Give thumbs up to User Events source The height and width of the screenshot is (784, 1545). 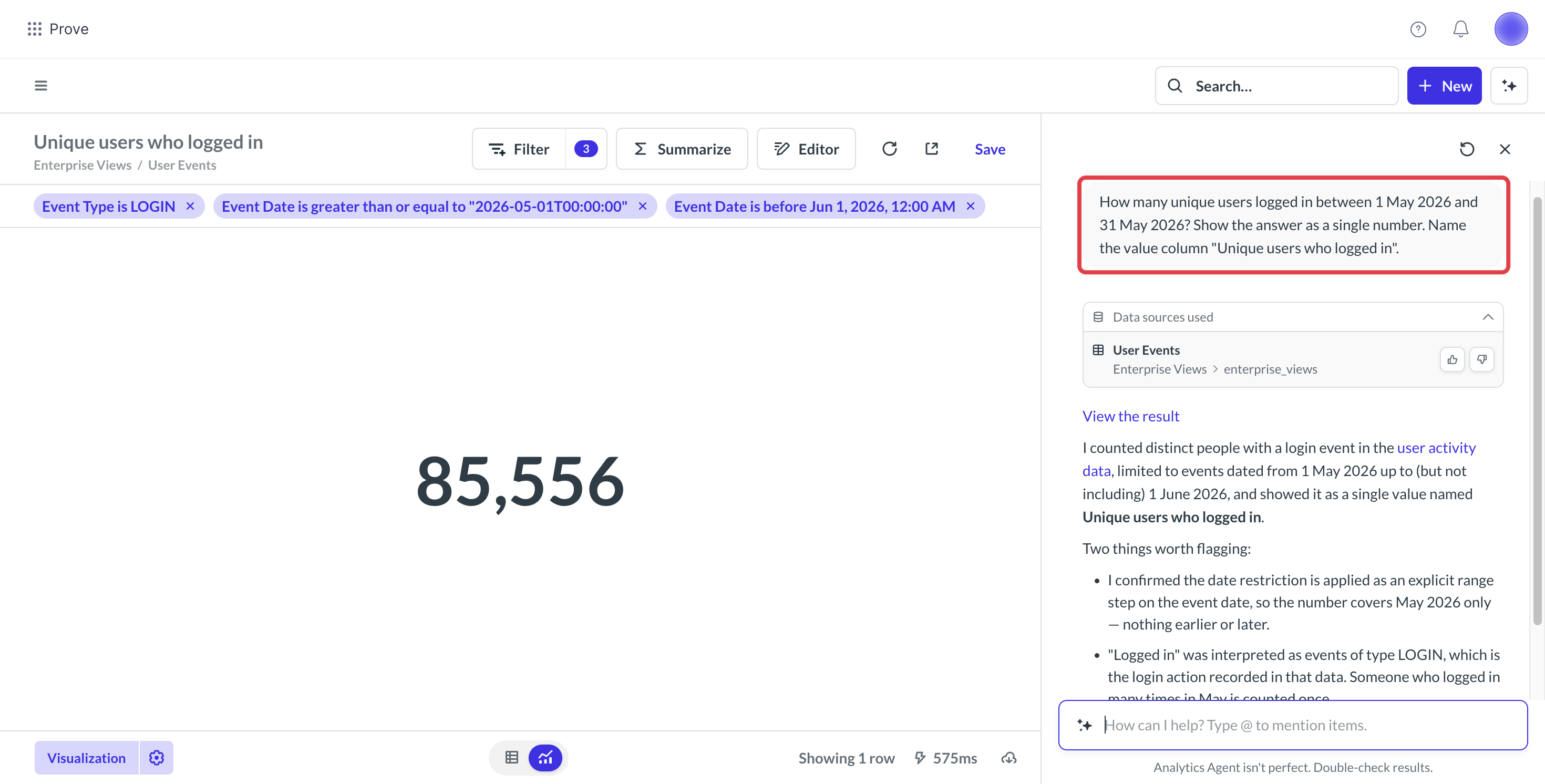point(1452,359)
